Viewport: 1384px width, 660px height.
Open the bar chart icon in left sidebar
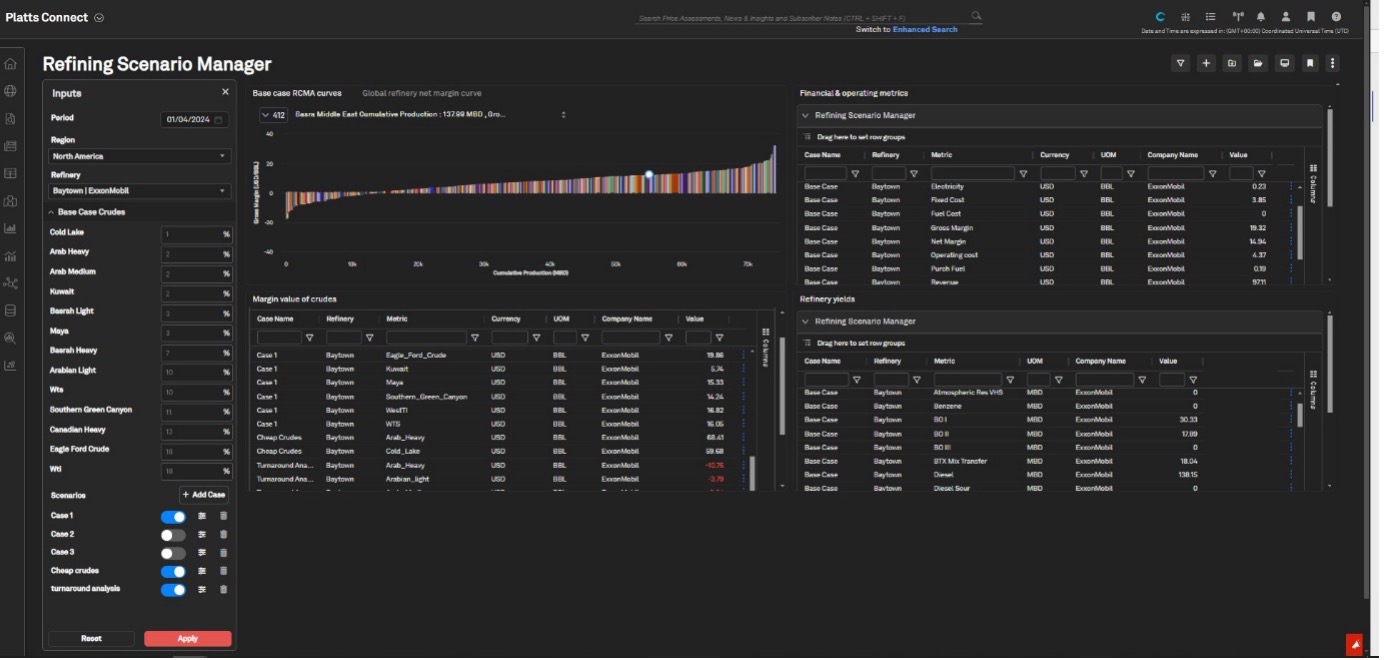(10, 228)
